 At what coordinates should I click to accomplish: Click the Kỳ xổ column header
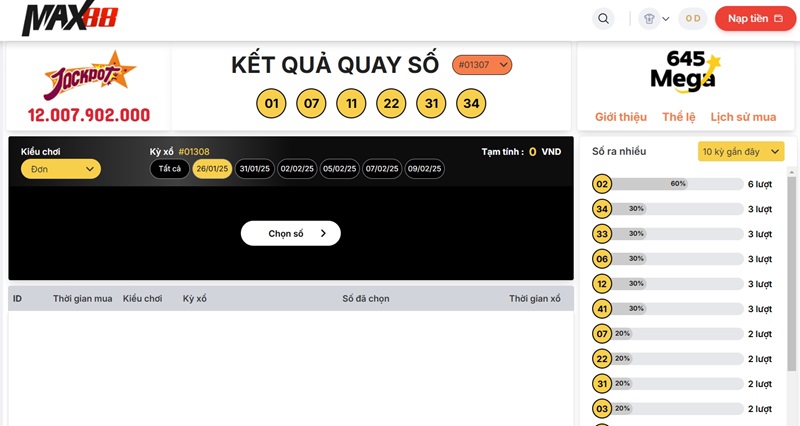[x=194, y=298]
